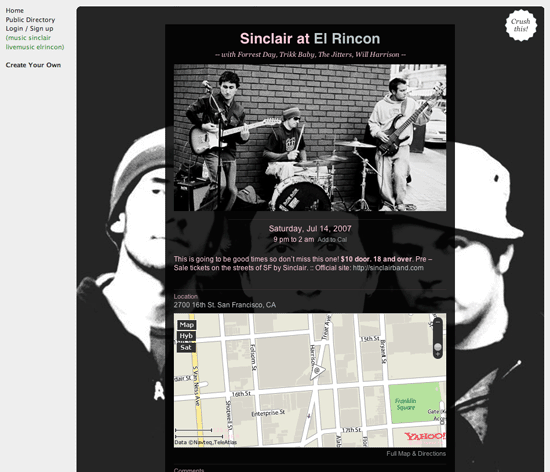This screenshot has height=472, width=550.
Task: Click the Sinclair at El Rincon title
Action: click(310, 39)
